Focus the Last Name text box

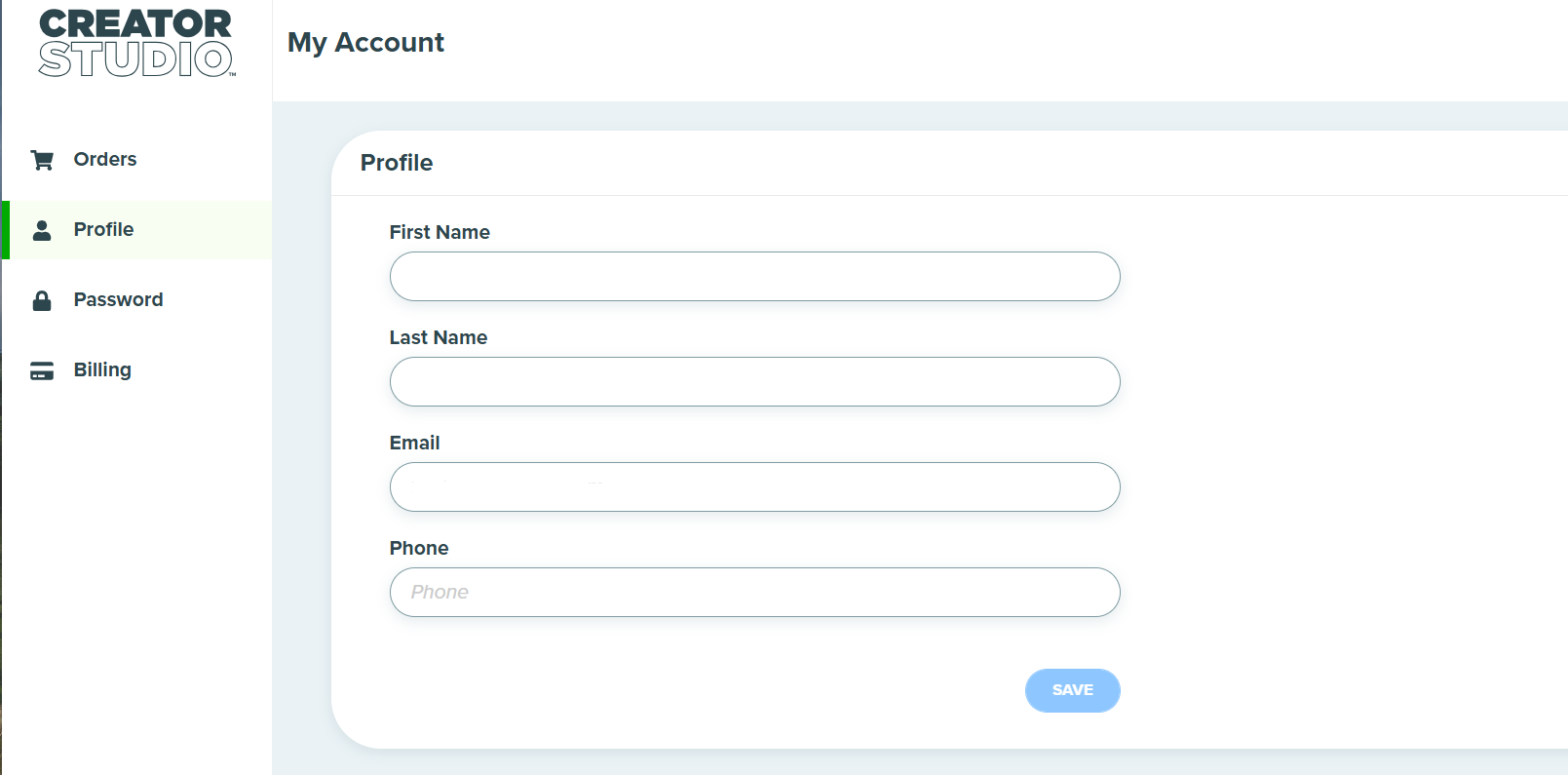click(754, 381)
